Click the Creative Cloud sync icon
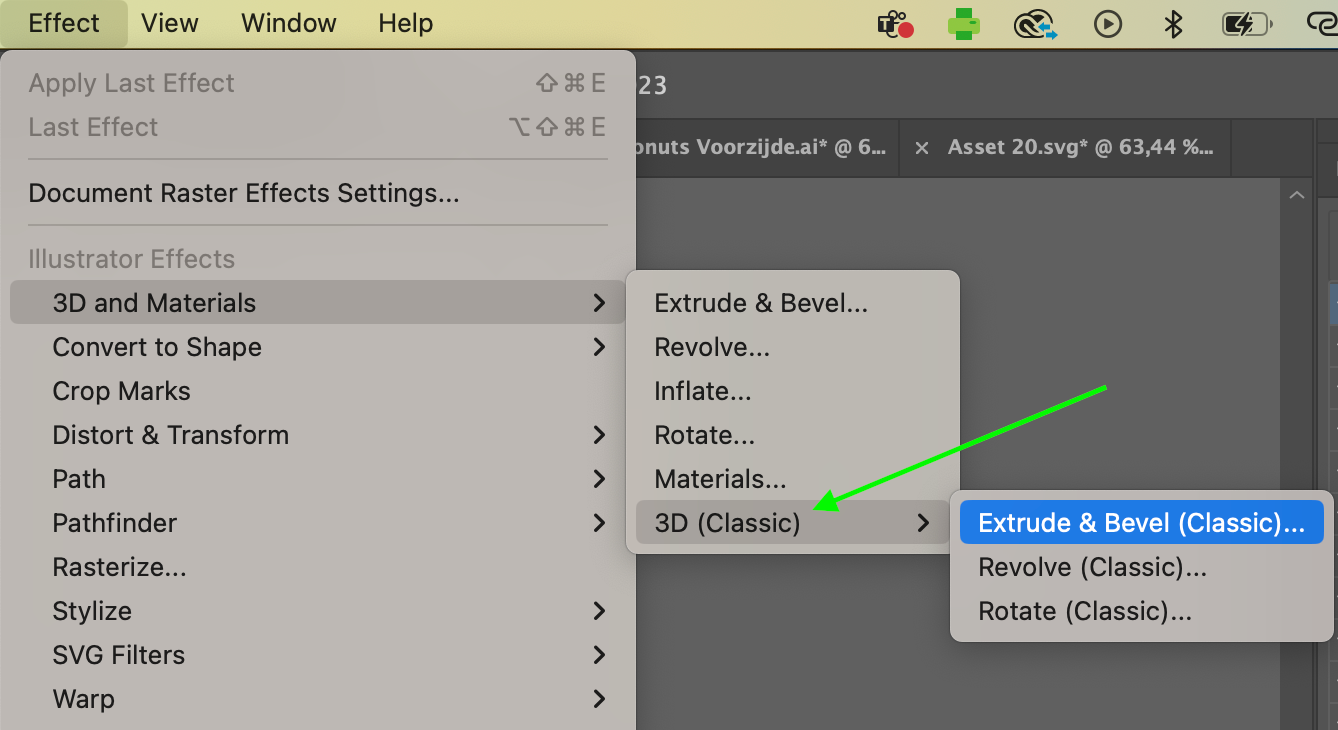 (1035, 24)
